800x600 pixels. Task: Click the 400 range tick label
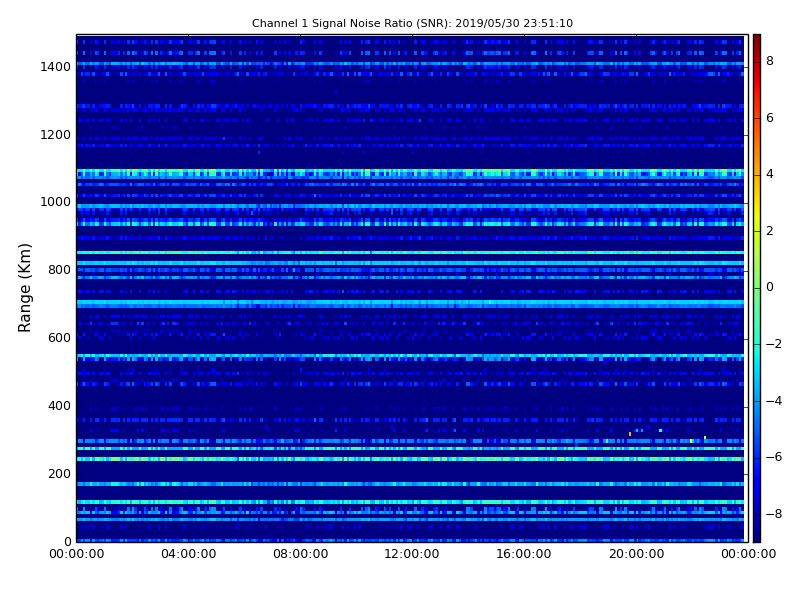click(x=59, y=406)
